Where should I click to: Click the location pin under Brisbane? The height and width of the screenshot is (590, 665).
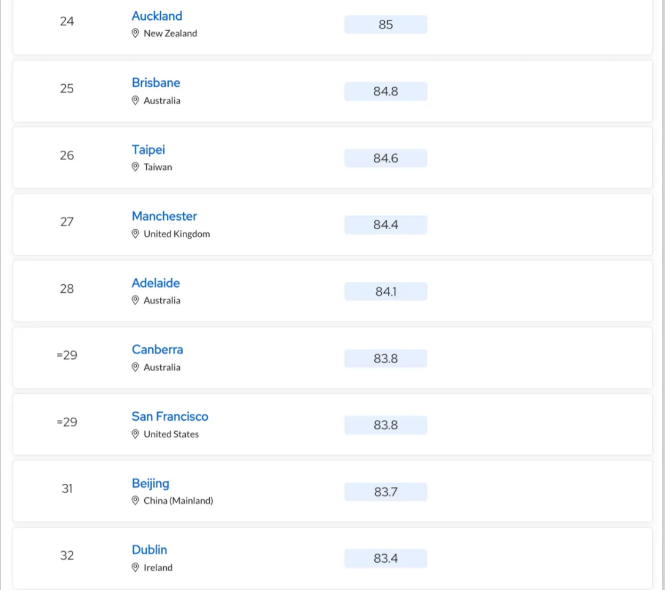pos(135,100)
